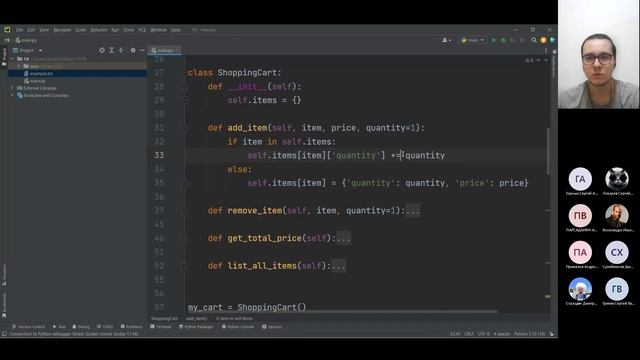Open Version Control tool window
Image resolution: width=640 pixels, height=360 pixels.
[x=28, y=327]
